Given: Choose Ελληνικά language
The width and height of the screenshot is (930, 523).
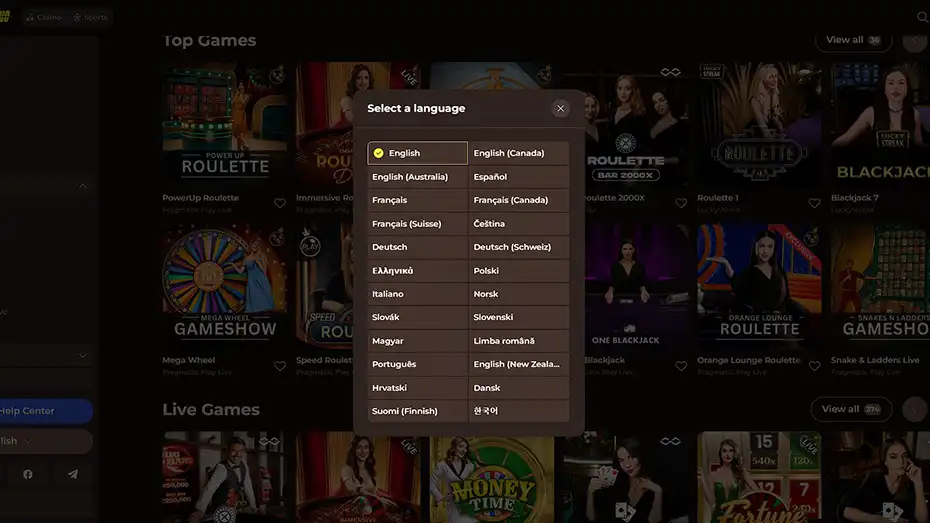Looking at the screenshot, I should click(x=418, y=270).
